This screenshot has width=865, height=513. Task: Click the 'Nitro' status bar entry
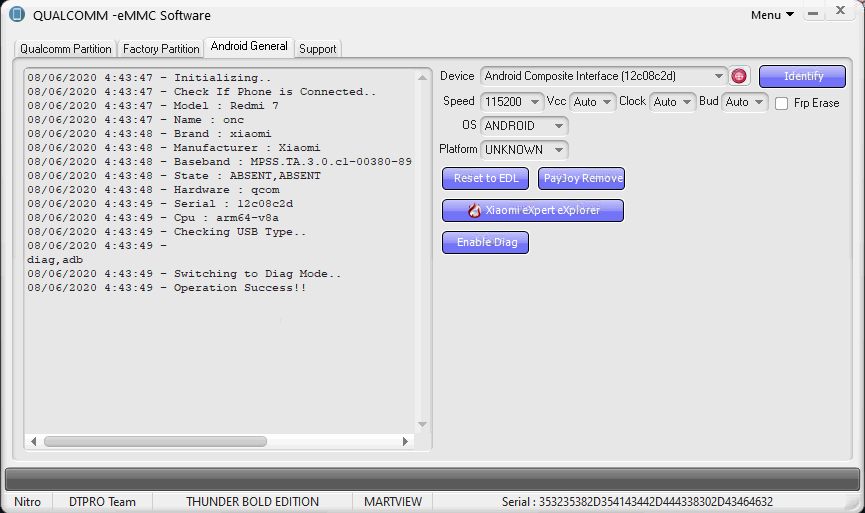pos(28,502)
